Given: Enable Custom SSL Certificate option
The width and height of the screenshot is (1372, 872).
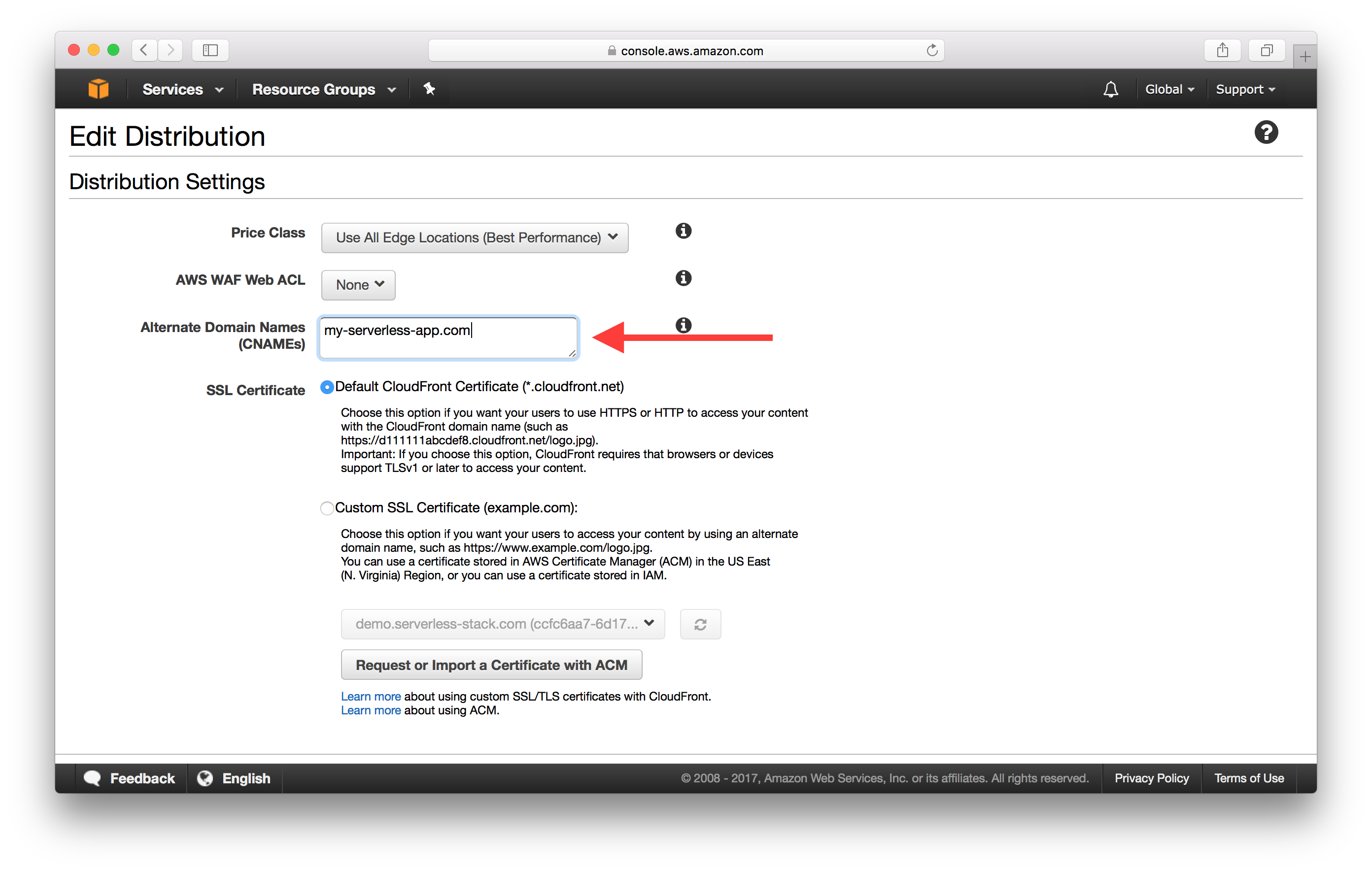Looking at the screenshot, I should 326,507.
